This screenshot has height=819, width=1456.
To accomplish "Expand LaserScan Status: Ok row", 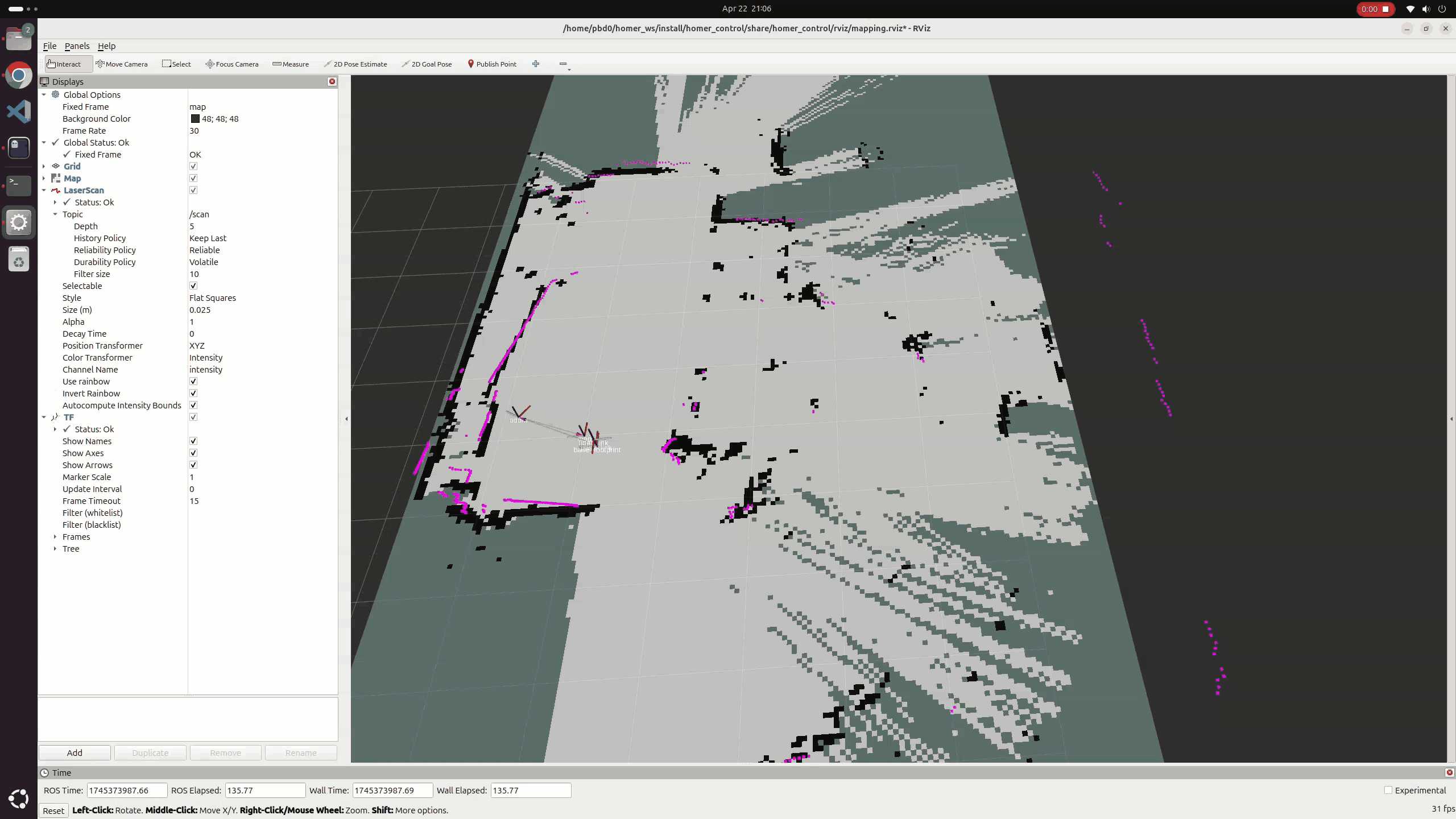I will tap(55, 202).
